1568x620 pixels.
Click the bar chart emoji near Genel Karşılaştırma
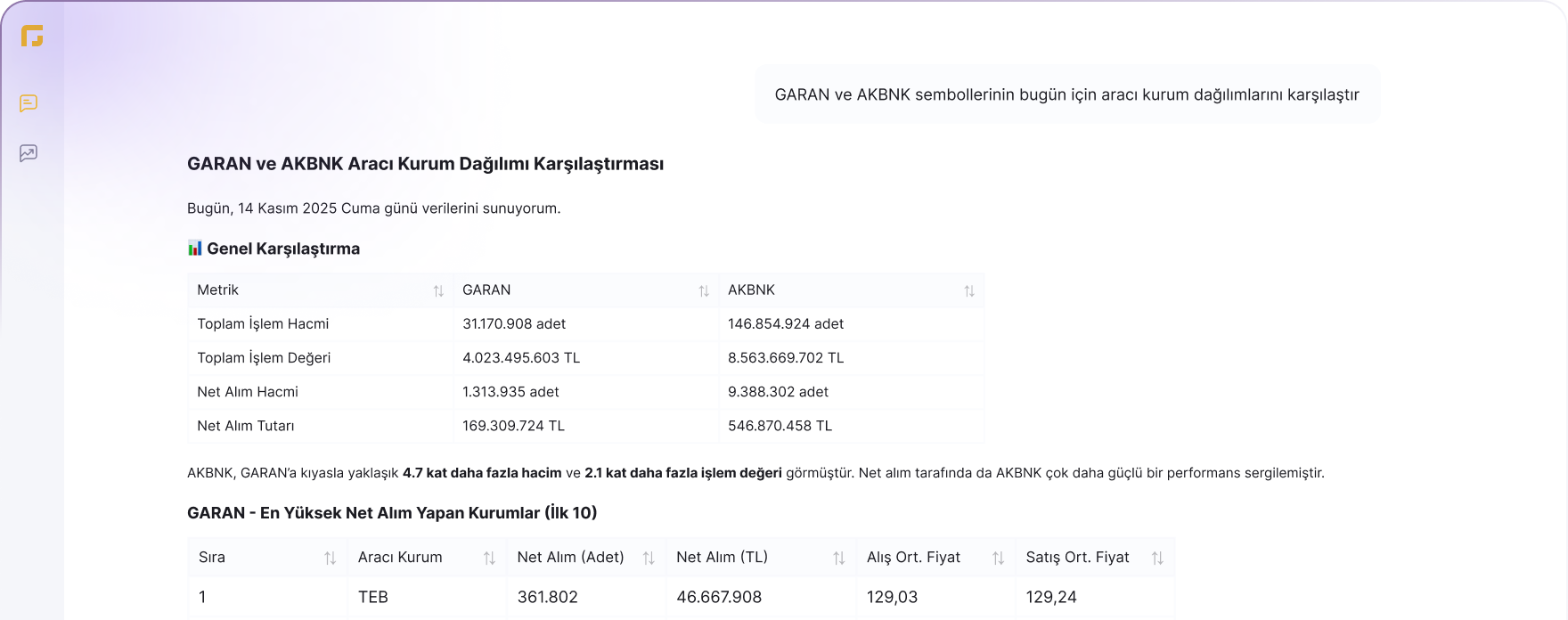click(195, 248)
